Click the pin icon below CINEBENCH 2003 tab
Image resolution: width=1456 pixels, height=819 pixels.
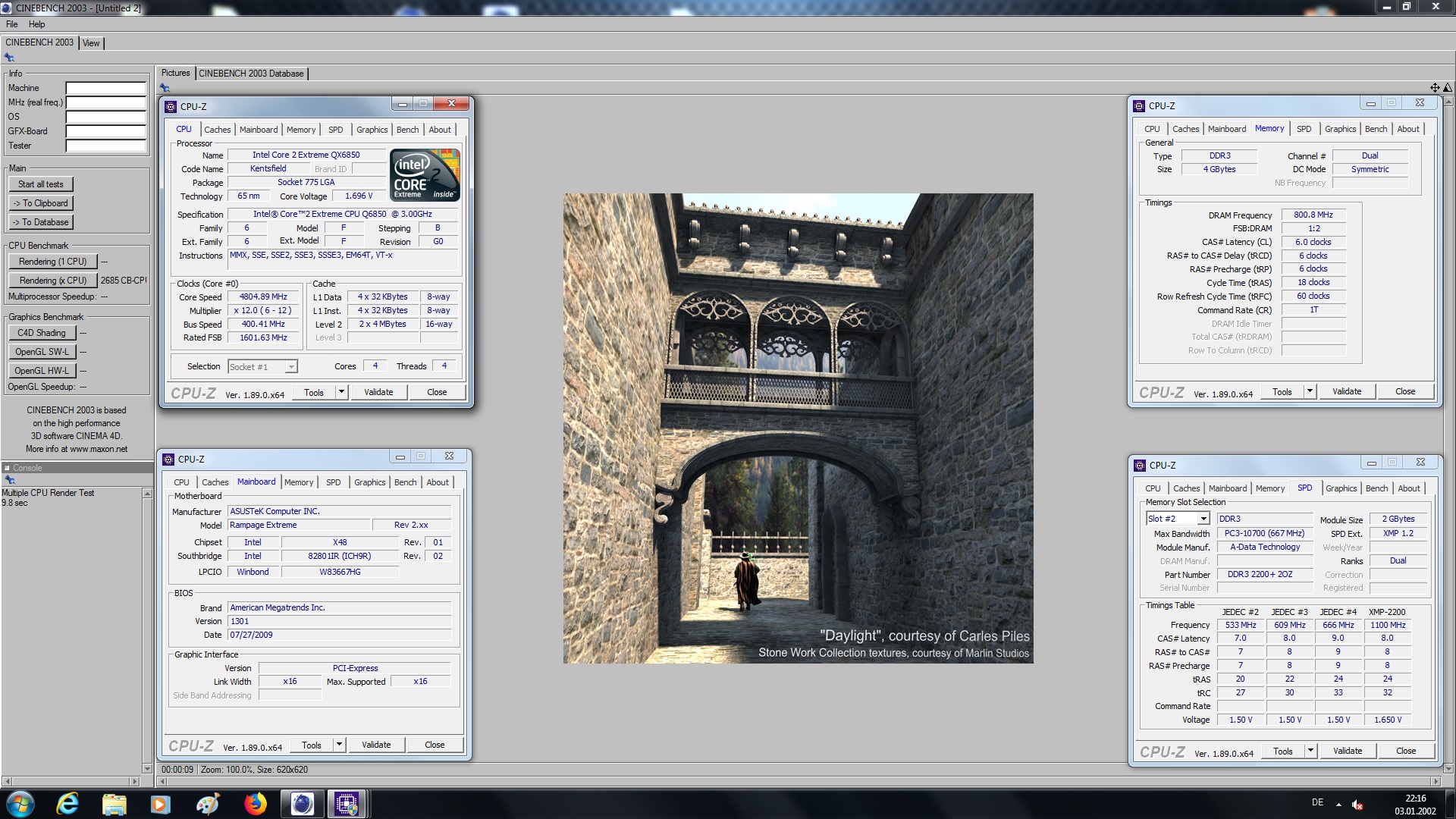click(x=9, y=58)
